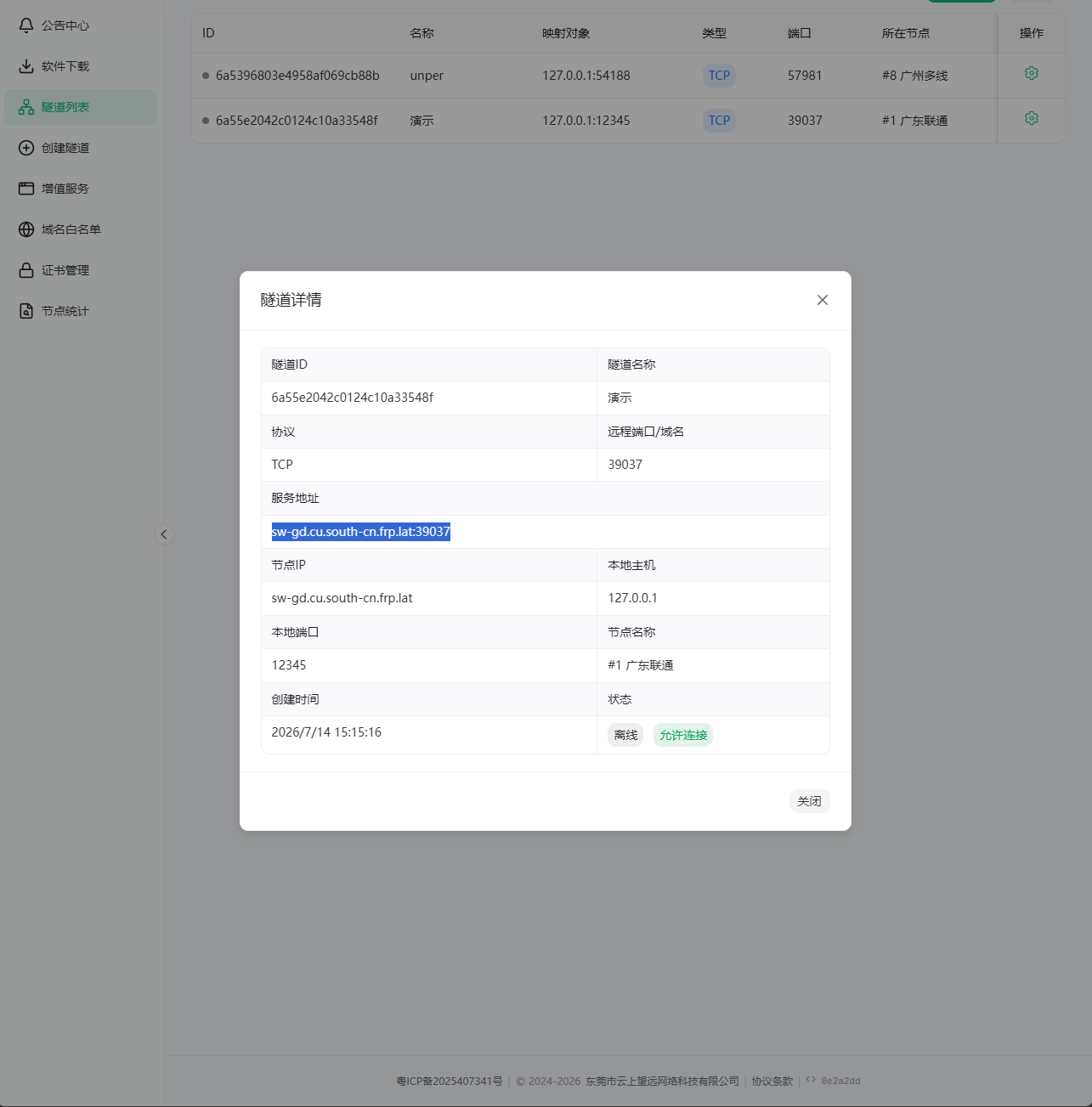Select 隧道列表 menu item
This screenshot has width=1092, height=1107.
tap(81, 107)
